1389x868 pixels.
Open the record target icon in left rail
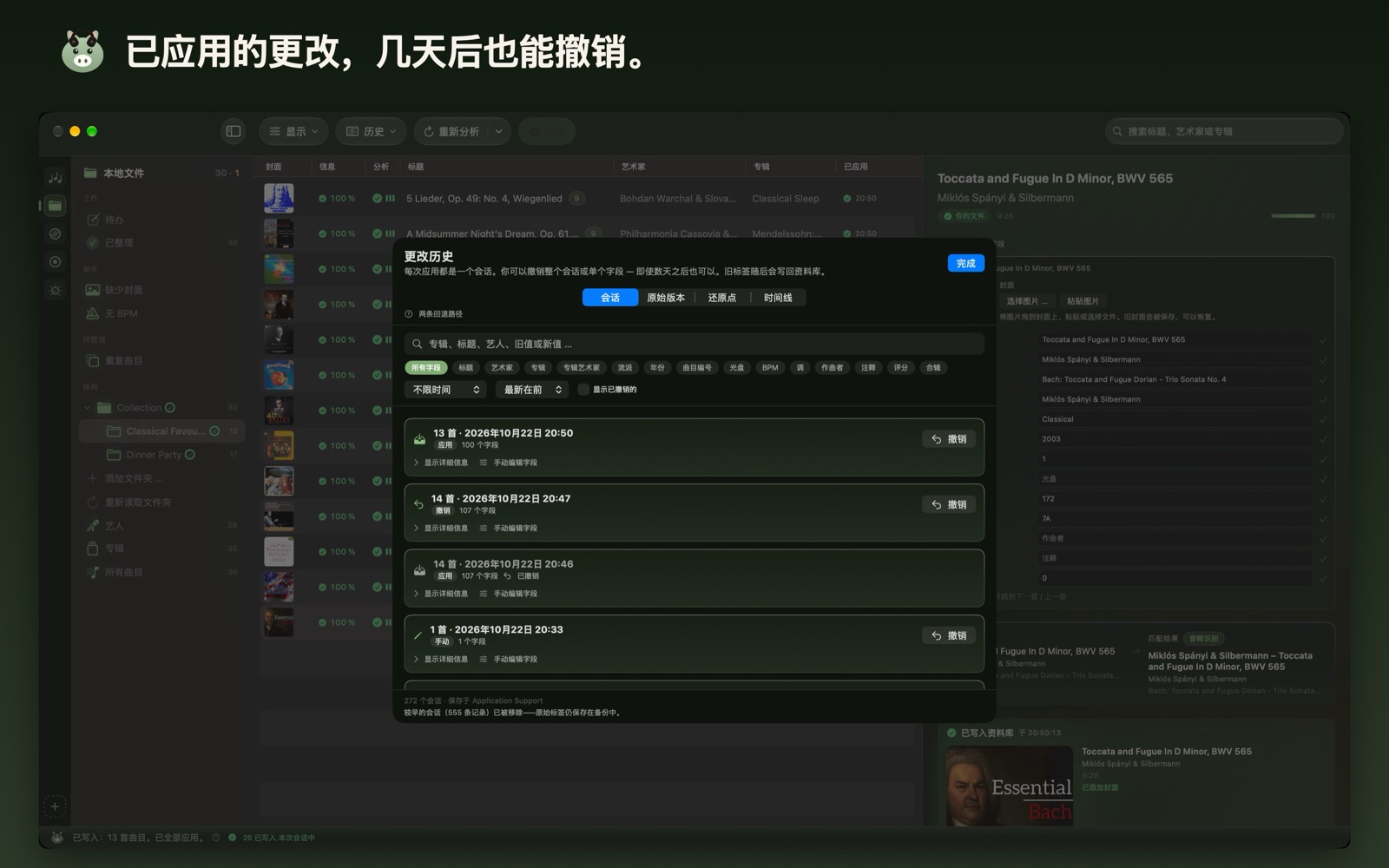[x=55, y=261]
